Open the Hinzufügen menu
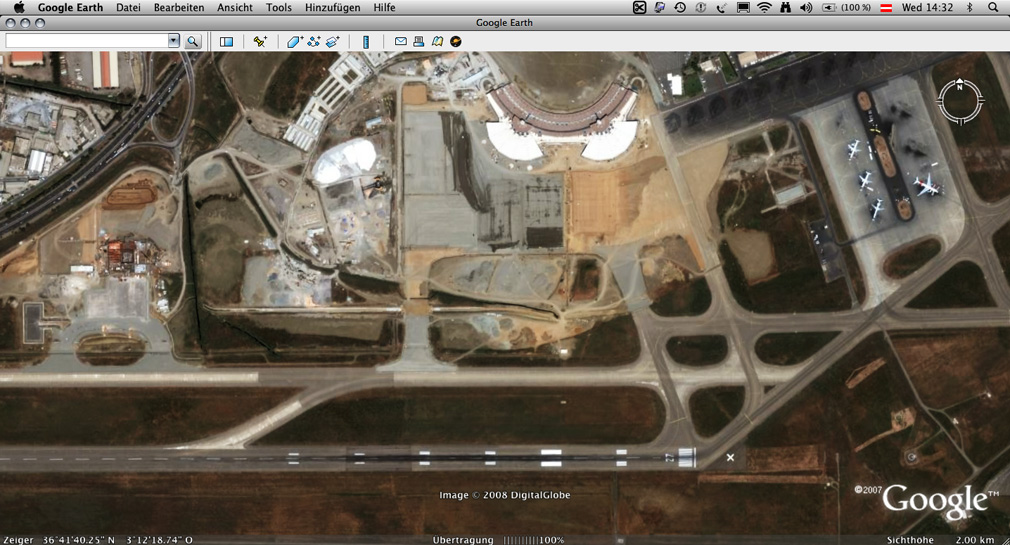This screenshot has width=1010, height=545. [333, 7]
